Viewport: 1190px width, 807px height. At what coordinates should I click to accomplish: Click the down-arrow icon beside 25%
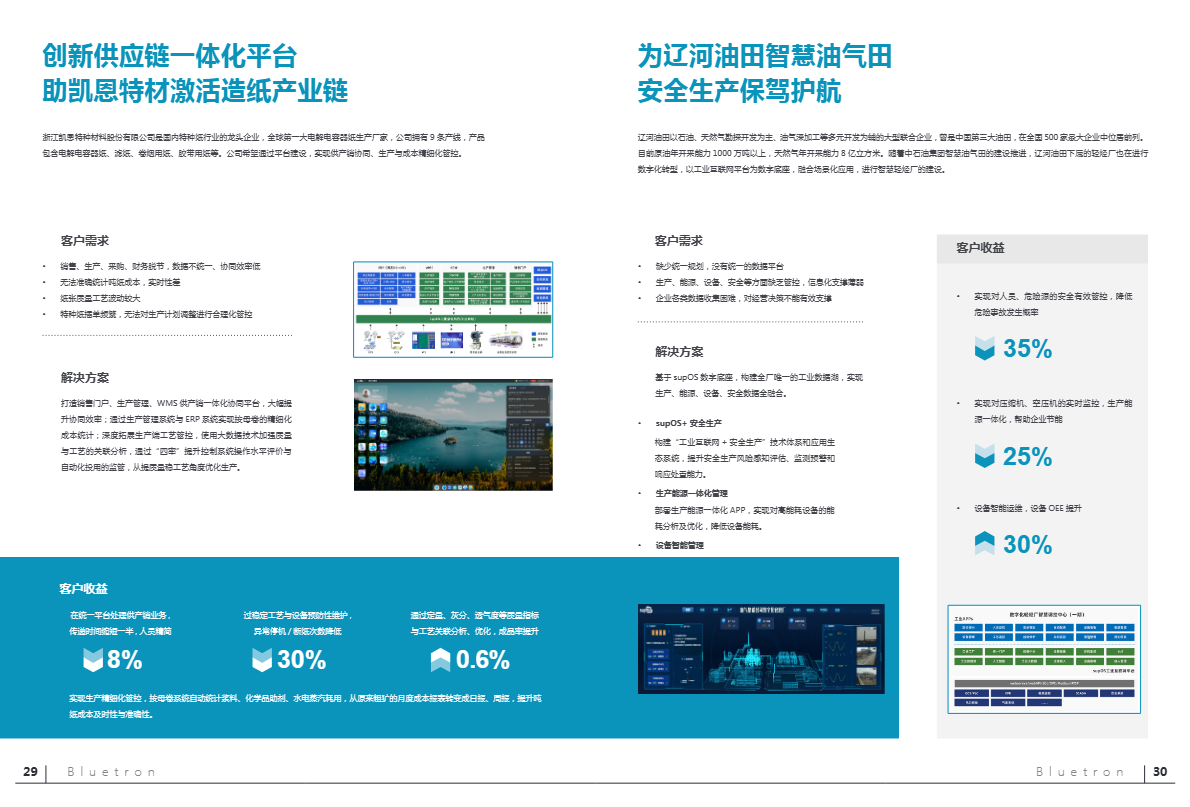tap(984, 456)
